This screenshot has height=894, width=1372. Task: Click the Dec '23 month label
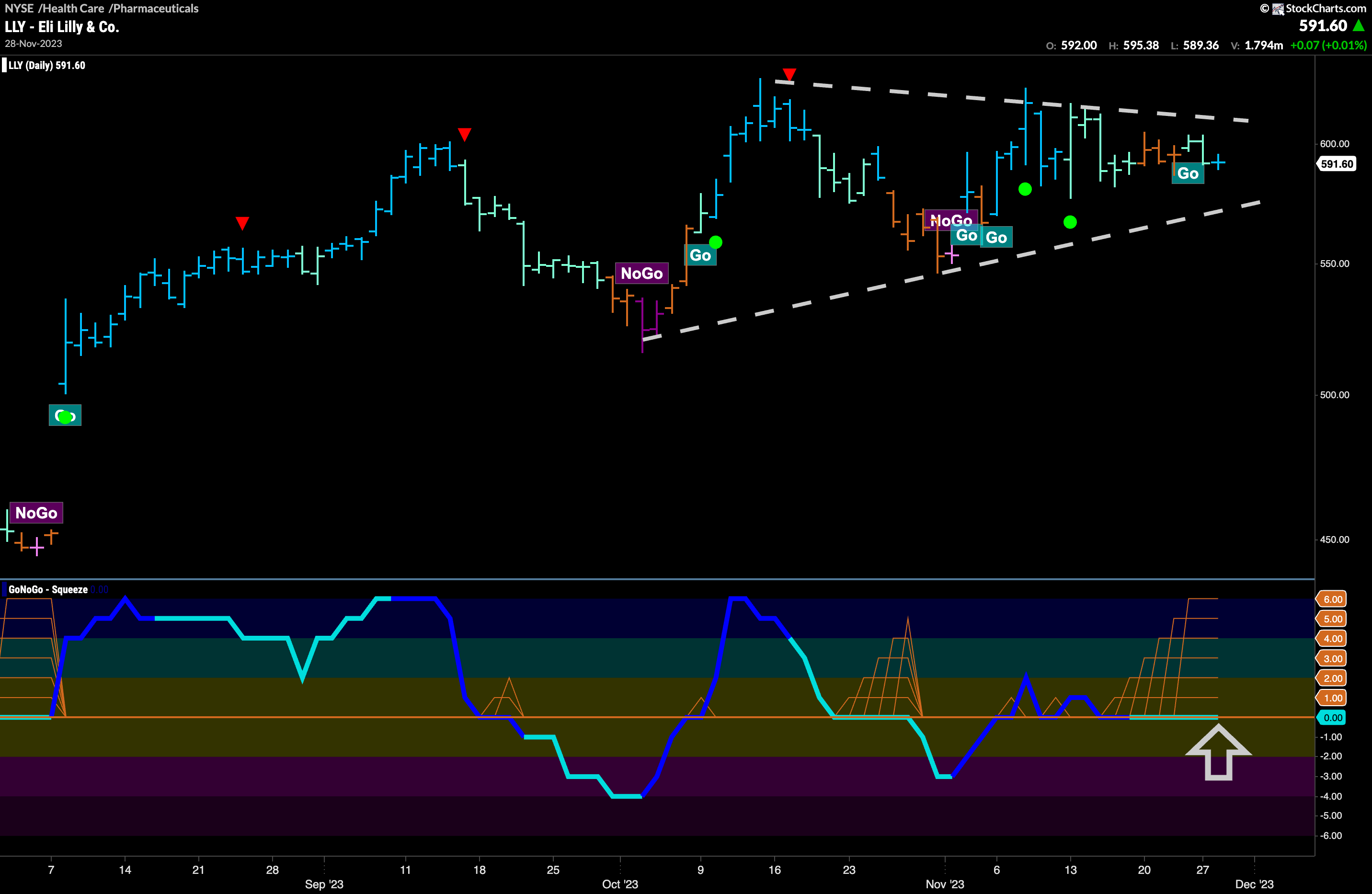pyautogui.click(x=1255, y=884)
